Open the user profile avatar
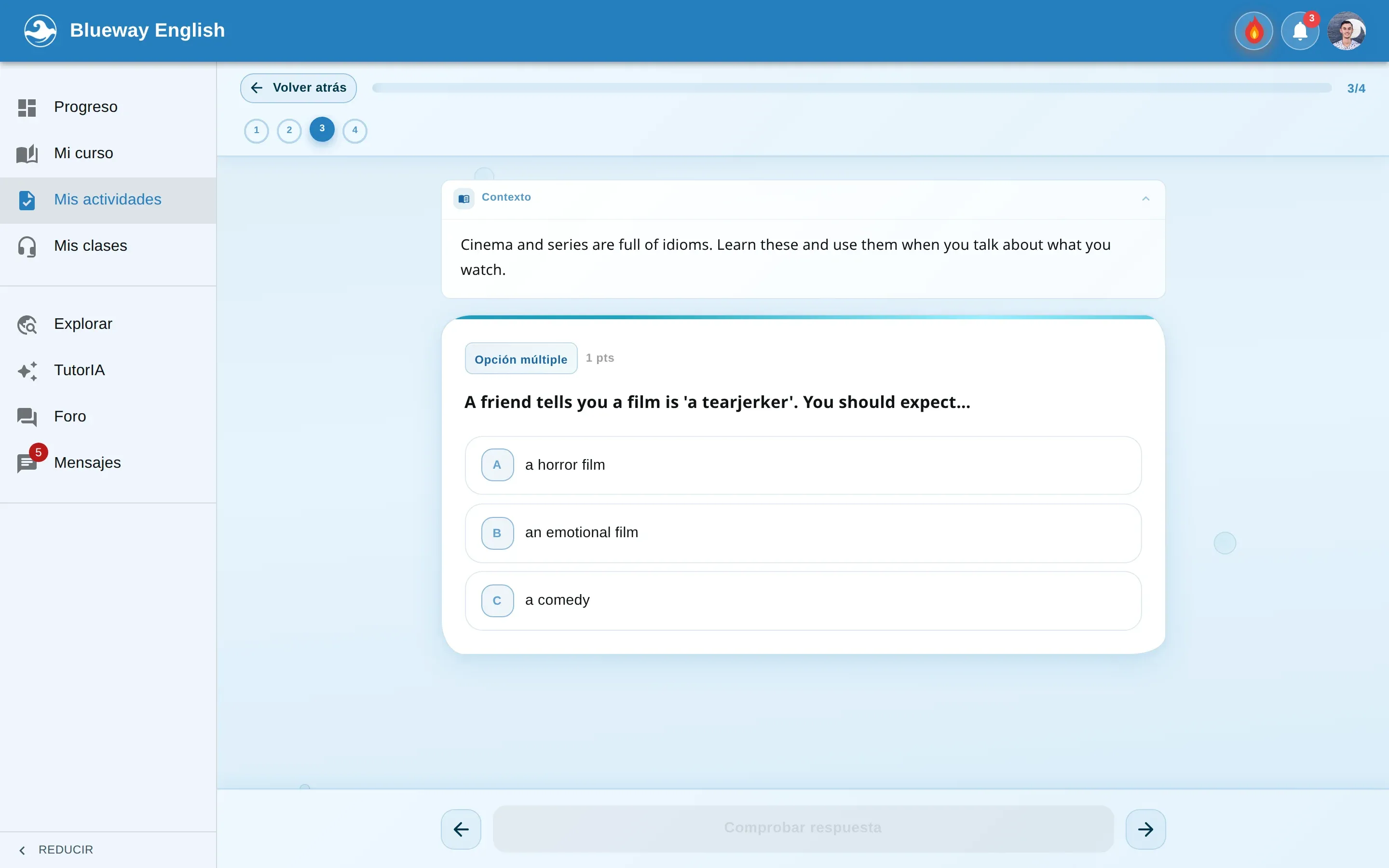Screen dimensions: 1389x868 pos(1346,30)
